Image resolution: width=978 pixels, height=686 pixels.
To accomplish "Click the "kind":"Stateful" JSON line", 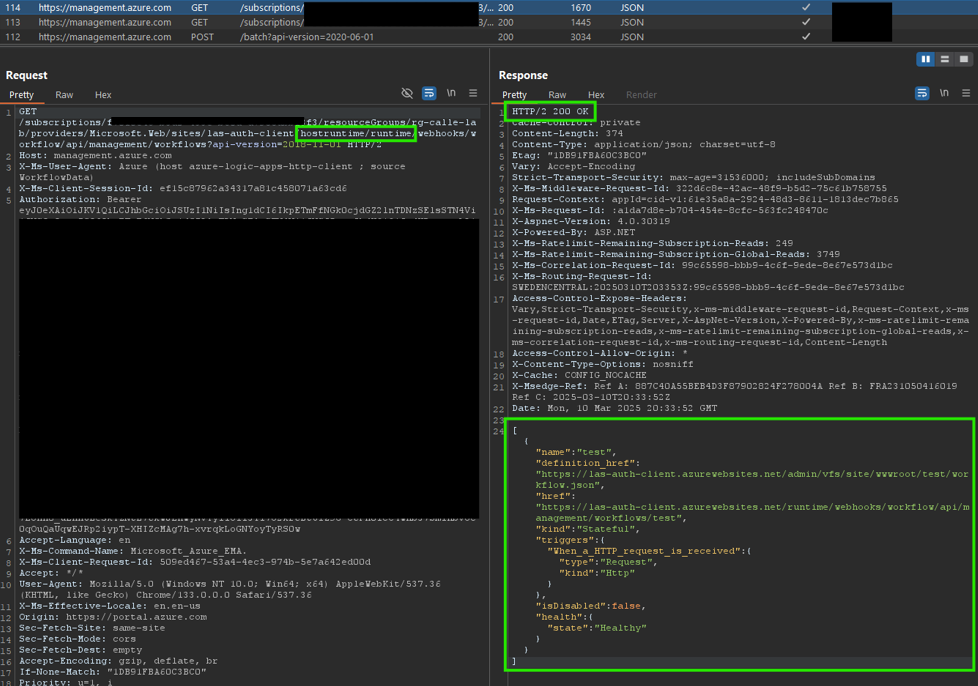I will coord(588,529).
